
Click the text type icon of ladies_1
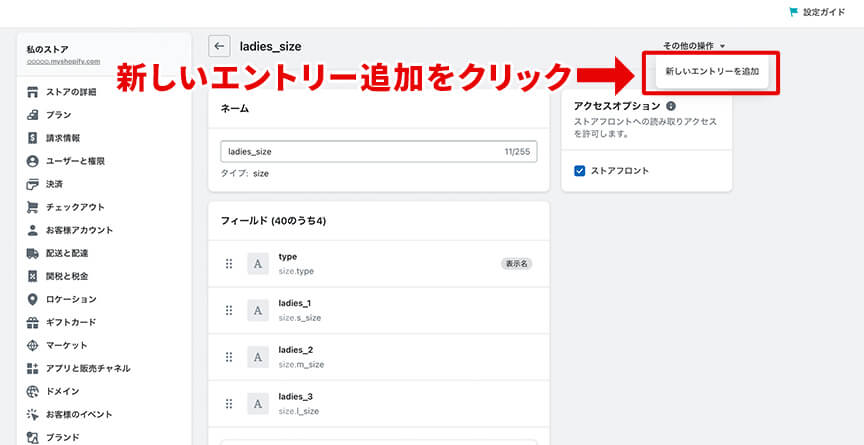(258, 311)
